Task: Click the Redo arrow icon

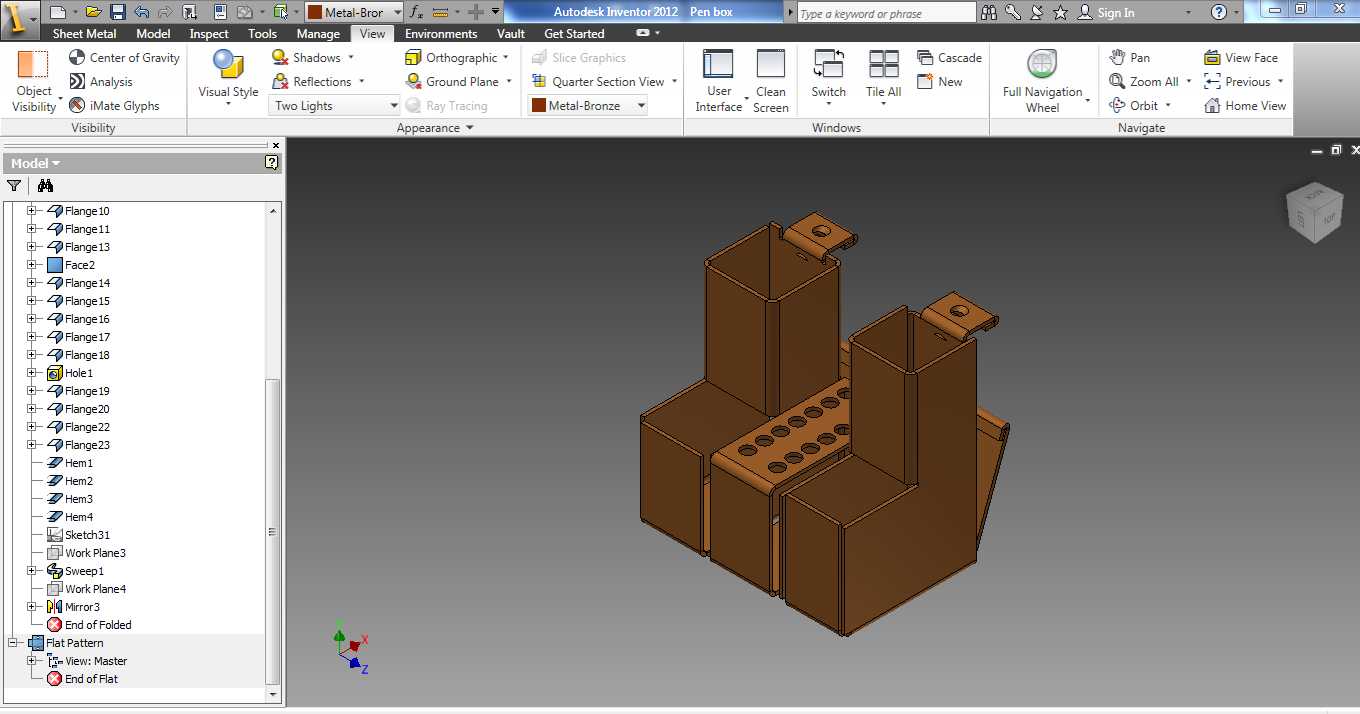Action: (164, 12)
